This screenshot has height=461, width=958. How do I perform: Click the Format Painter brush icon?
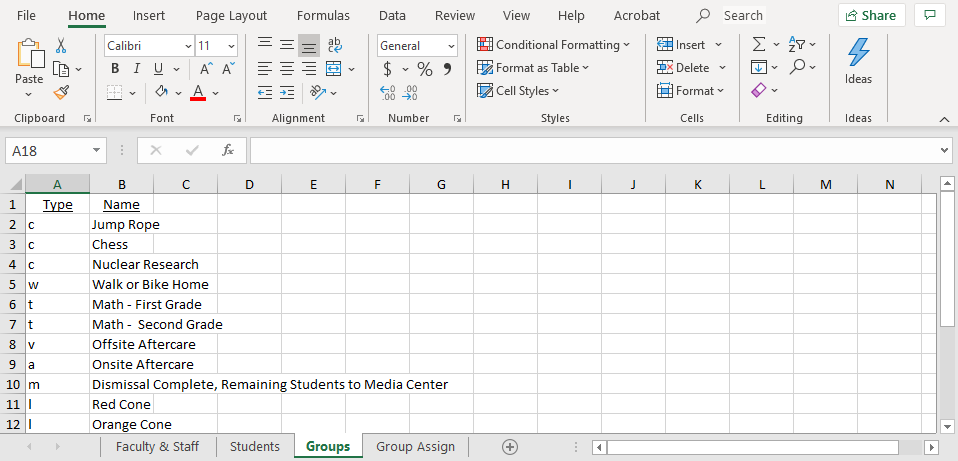(x=61, y=92)
